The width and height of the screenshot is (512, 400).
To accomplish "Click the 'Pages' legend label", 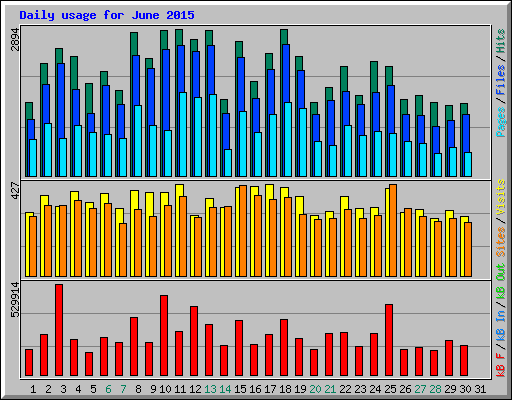I will tap(501, 122).
